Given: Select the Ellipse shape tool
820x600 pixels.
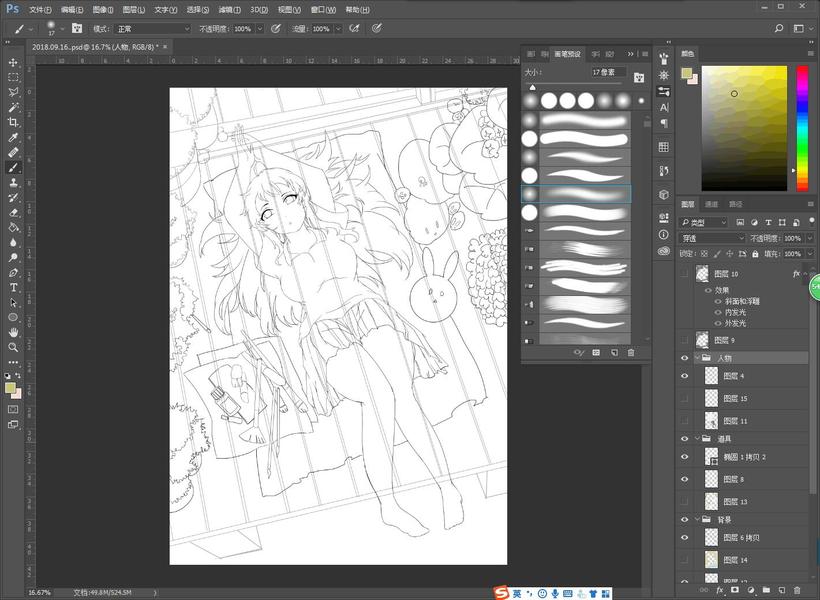Looking at the screenshot, I should click(x=13, y=318).
